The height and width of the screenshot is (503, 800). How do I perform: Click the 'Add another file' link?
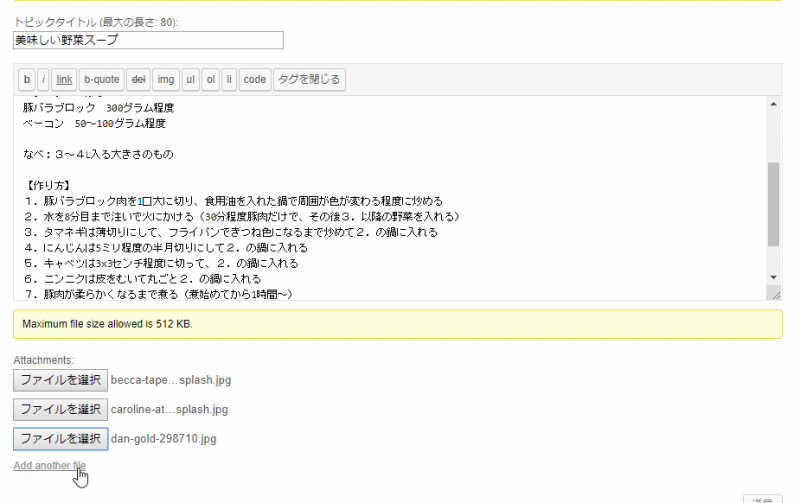coord(50,466)
